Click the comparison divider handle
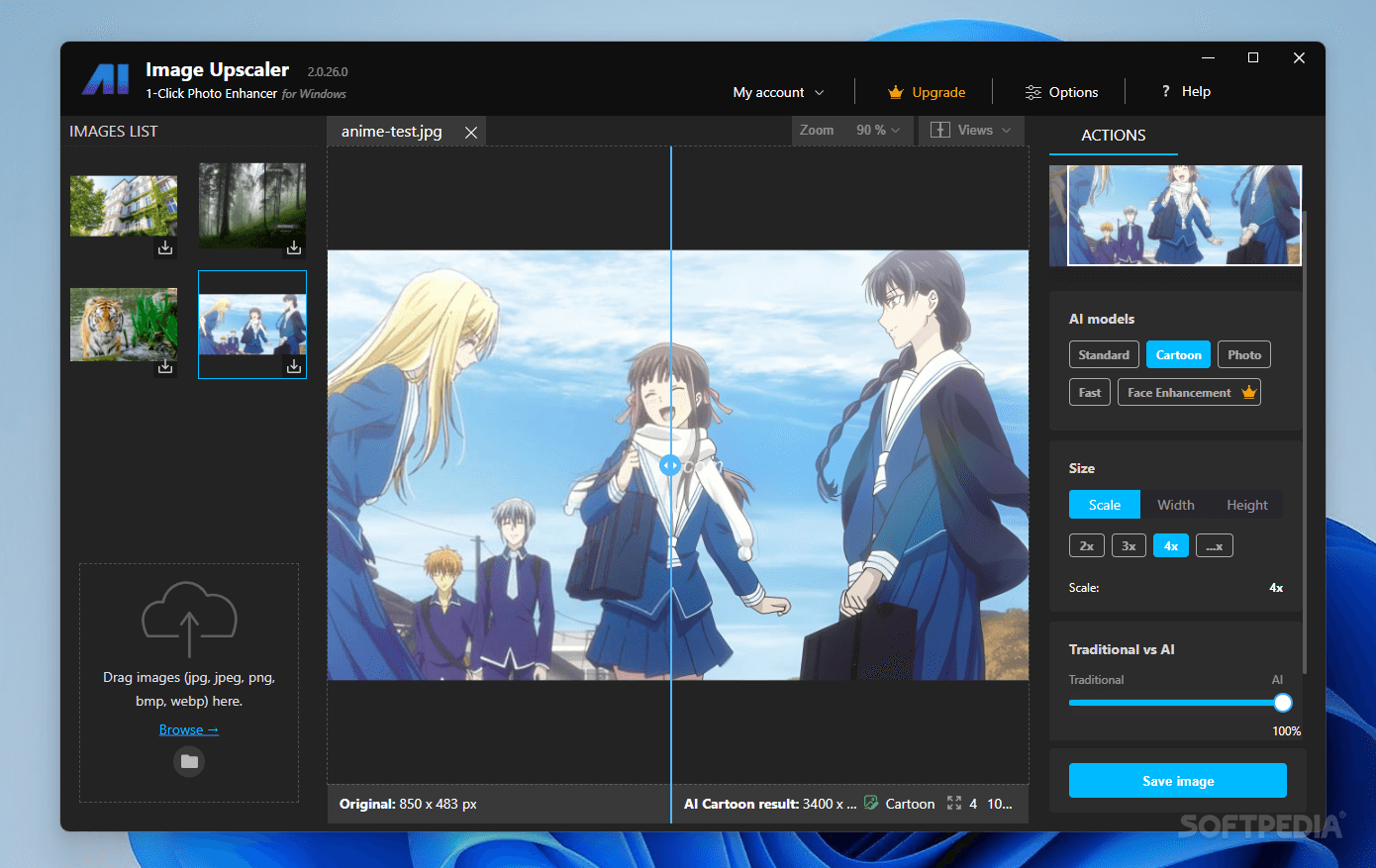 [x=670, y=465]
